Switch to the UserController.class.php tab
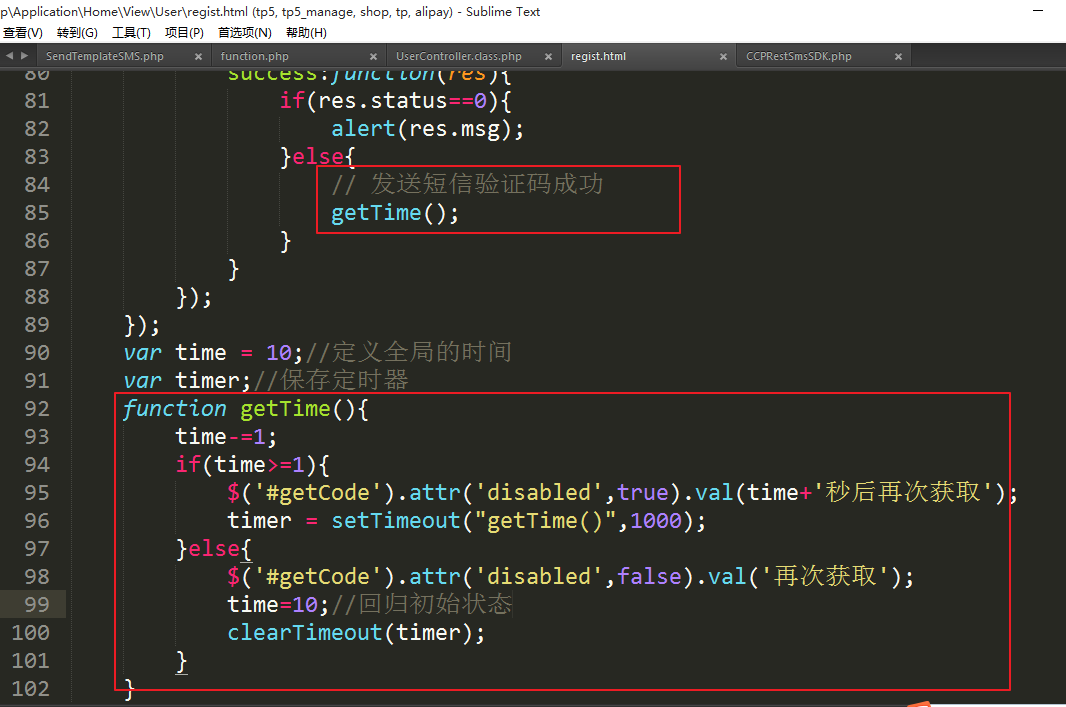 pos(458,57)
